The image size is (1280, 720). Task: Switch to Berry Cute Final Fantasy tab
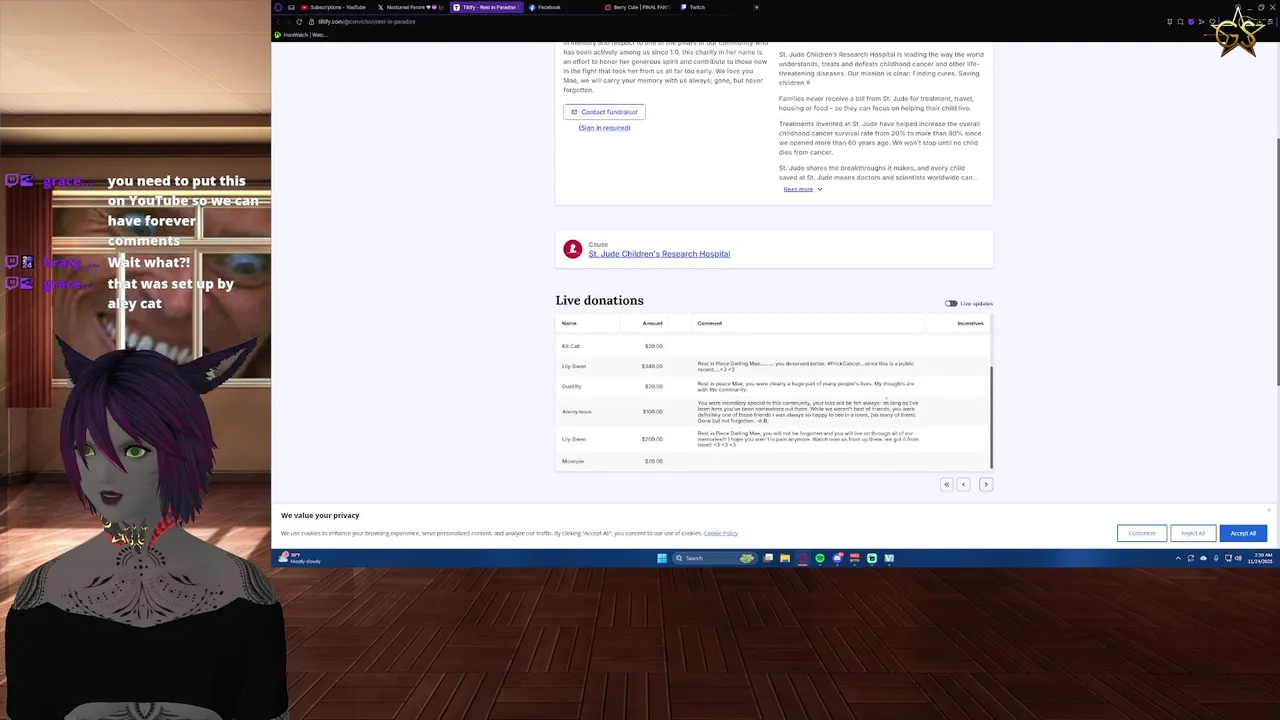(x=638, y=7)
